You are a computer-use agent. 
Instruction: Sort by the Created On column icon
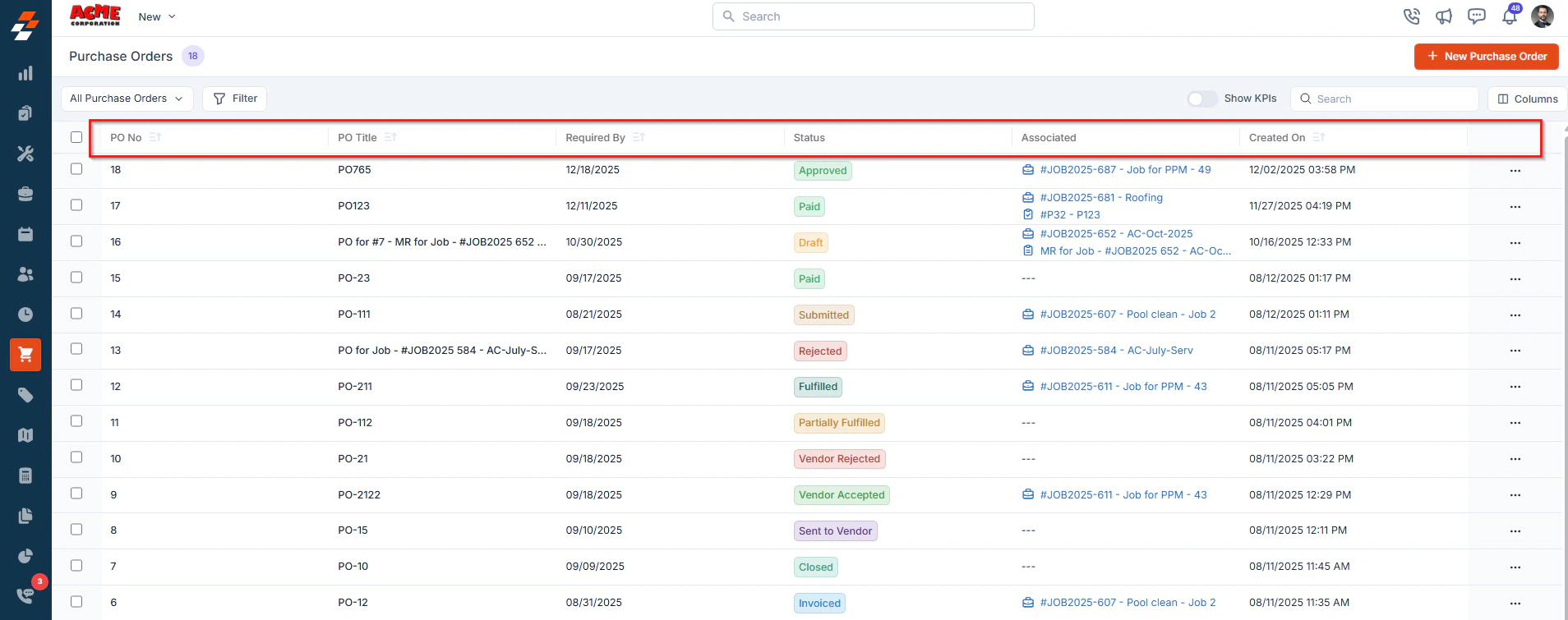(1319, 137)
